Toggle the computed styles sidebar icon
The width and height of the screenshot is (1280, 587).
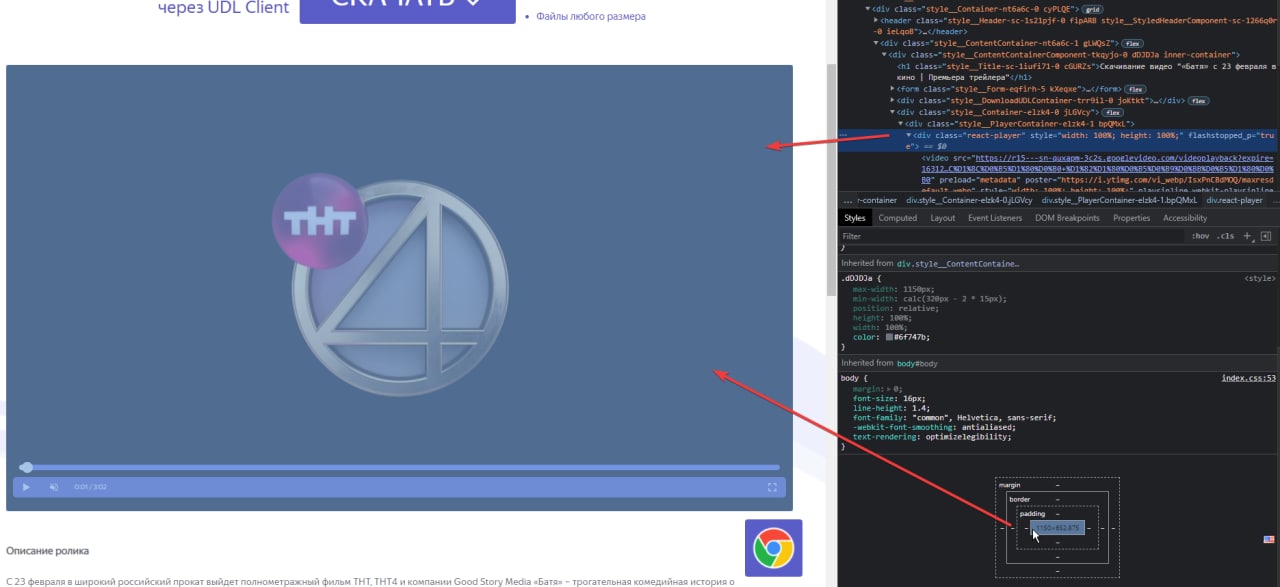click(x=1265, y=236)
